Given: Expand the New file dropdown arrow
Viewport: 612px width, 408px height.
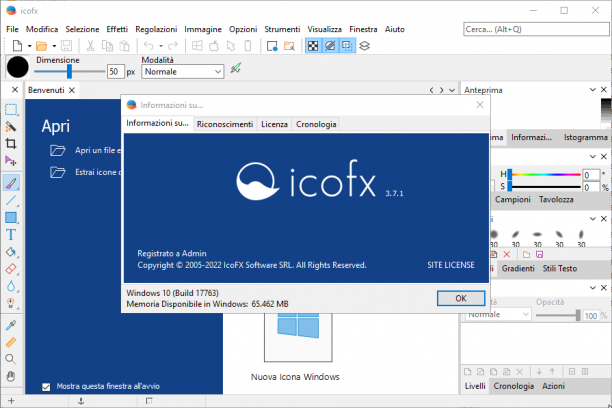Looking at the screenshot, I should click(29, 46).
